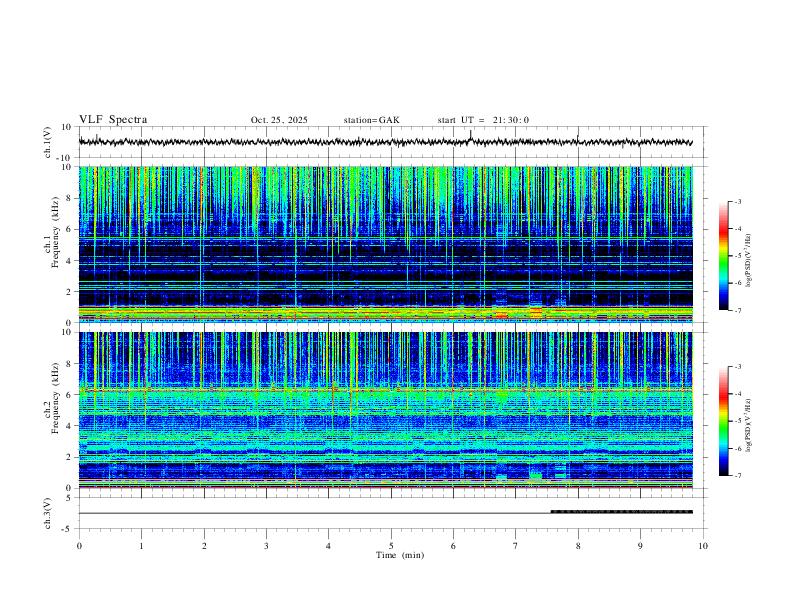Click the "8" kHz tick of ch.1 spectrogram
Screen dimensions: 792x612
tap(70, 198)
